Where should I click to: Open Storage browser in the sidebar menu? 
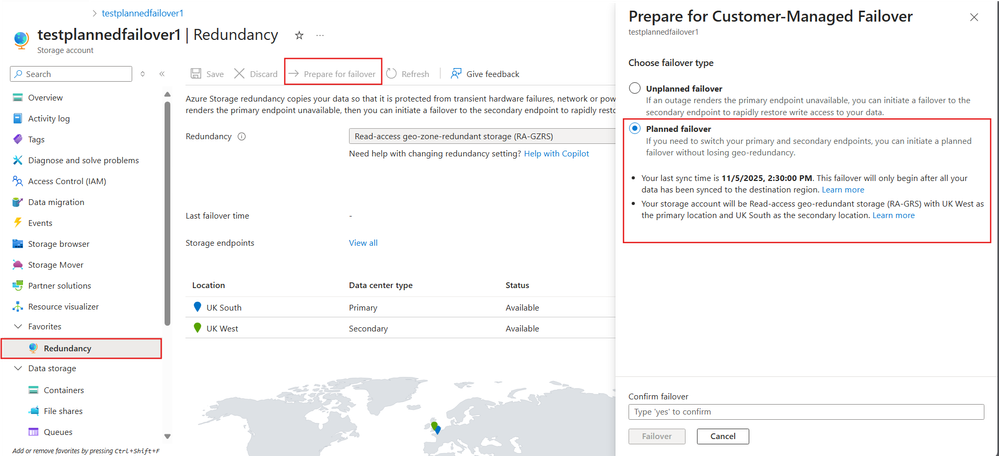tap(59, 244)
